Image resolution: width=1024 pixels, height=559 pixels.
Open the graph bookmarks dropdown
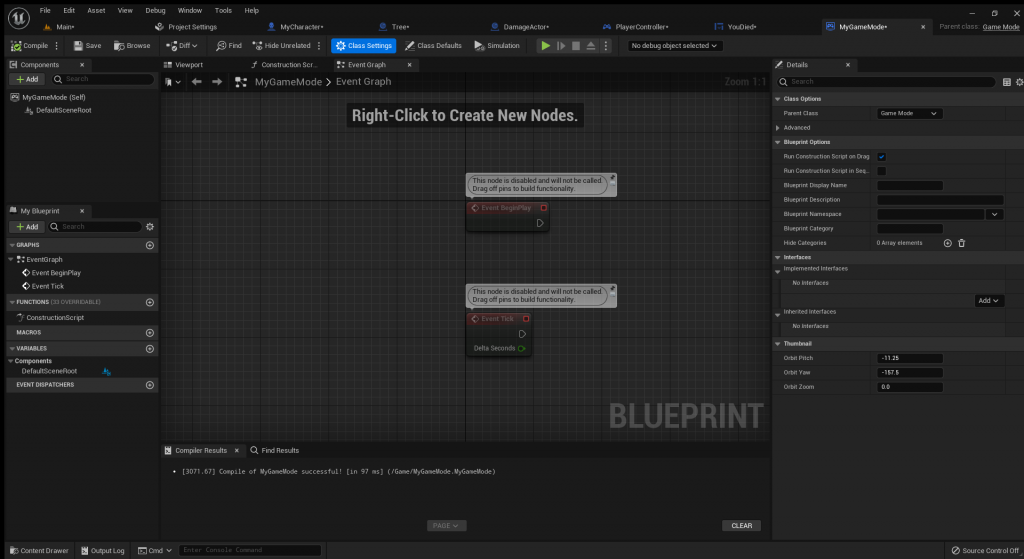pos(173,82)
